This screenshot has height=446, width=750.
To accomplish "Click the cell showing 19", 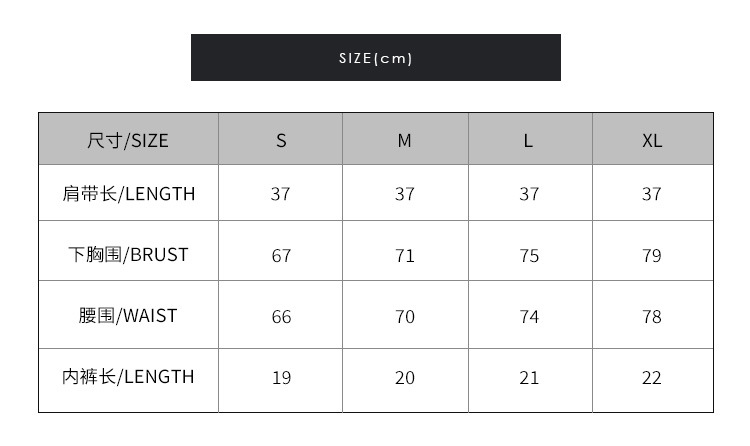I will tap(281, 378).
